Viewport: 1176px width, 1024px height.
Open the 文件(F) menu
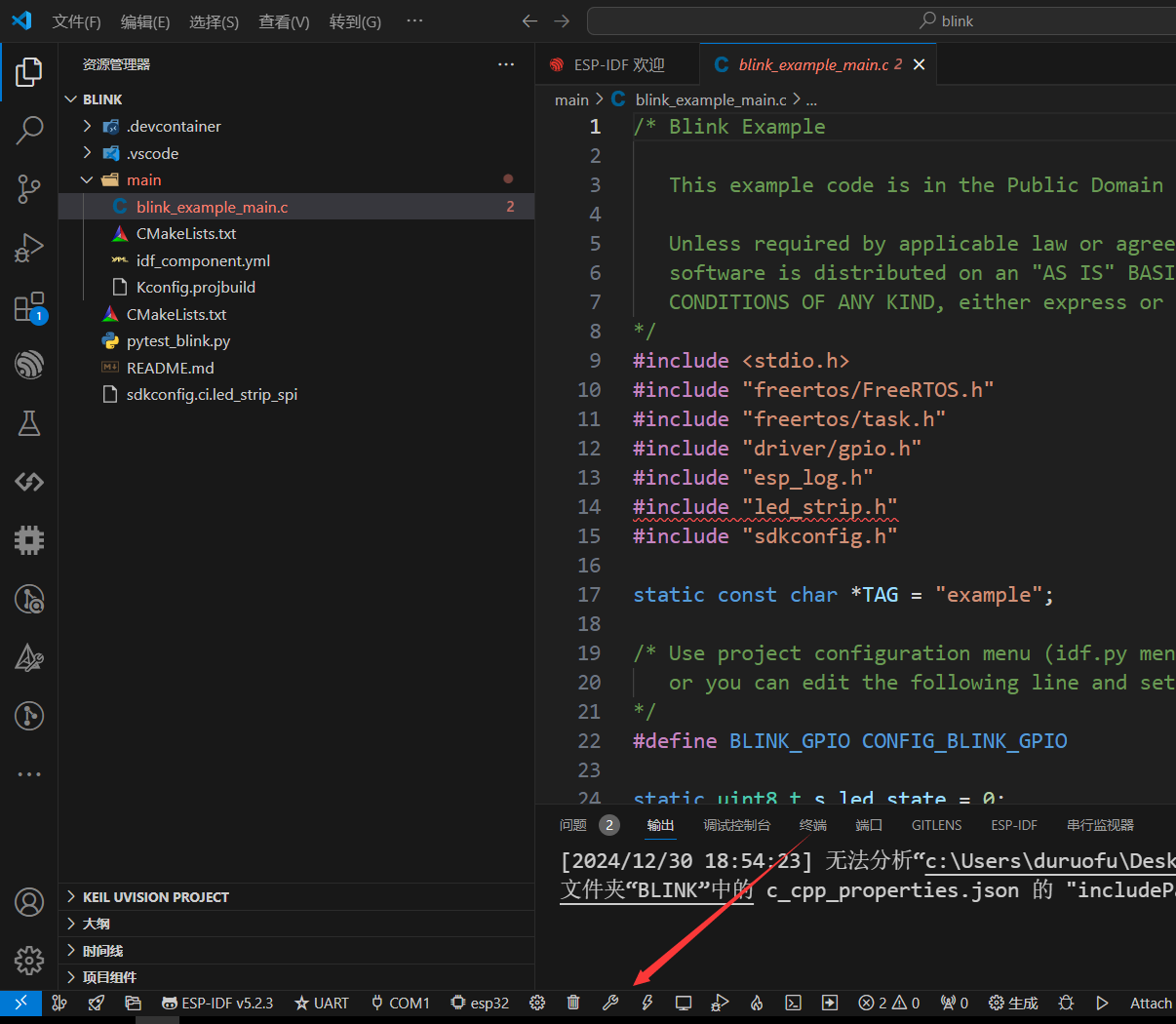pyautogui.click(x=76, y=21)
